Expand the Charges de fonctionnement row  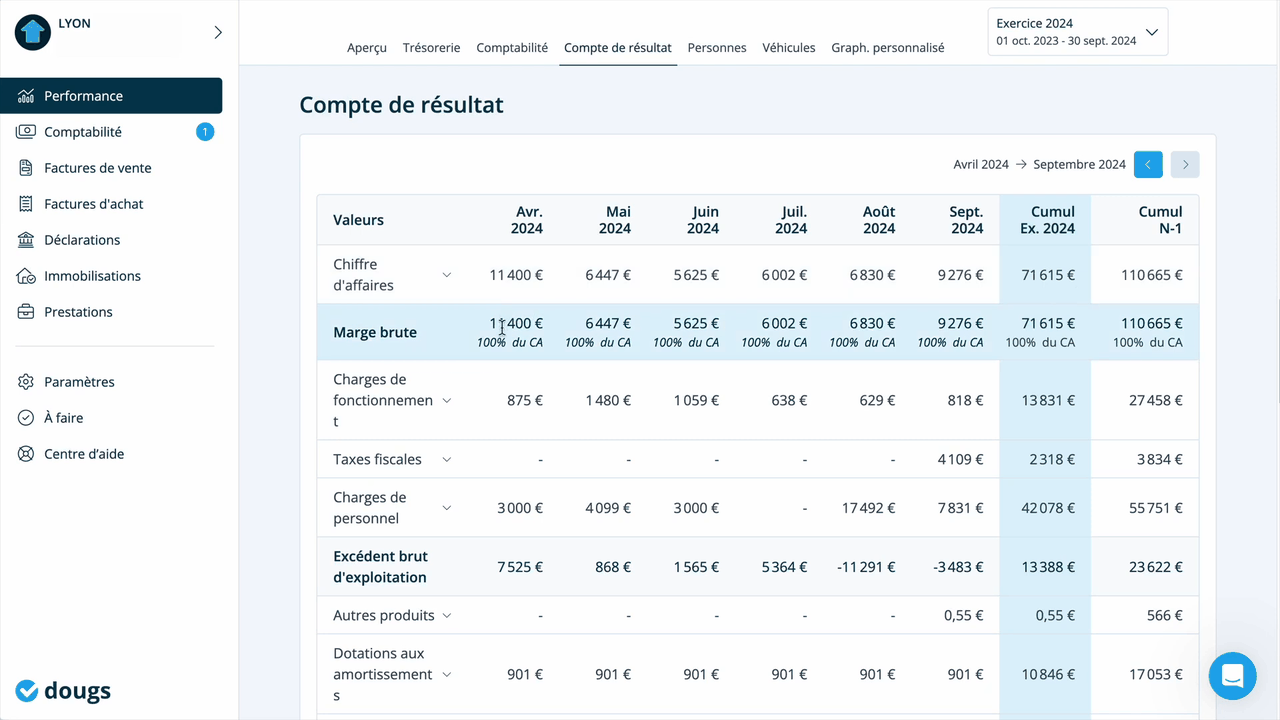click(x=447, y=400)
